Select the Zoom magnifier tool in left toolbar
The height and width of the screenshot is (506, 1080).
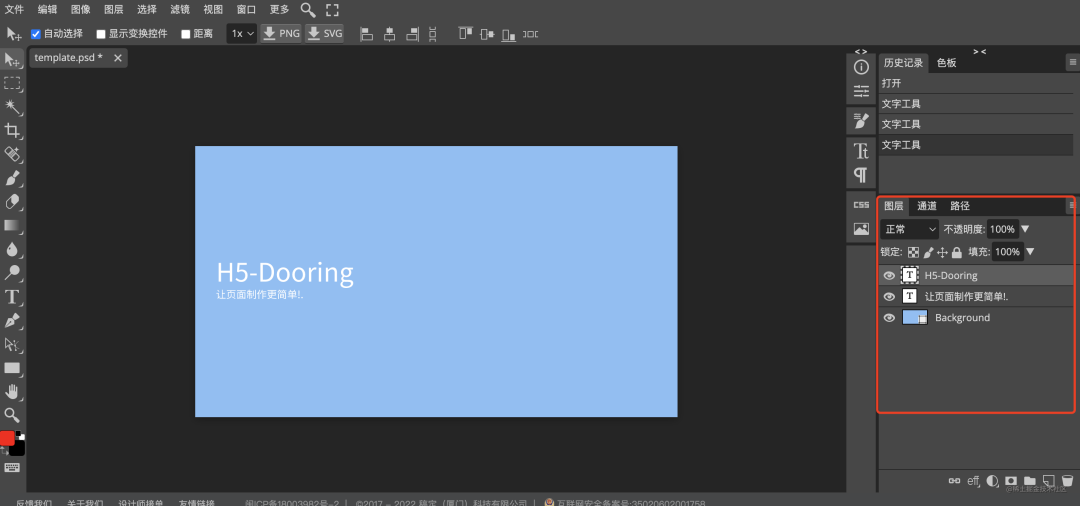[x=12, y=414]
